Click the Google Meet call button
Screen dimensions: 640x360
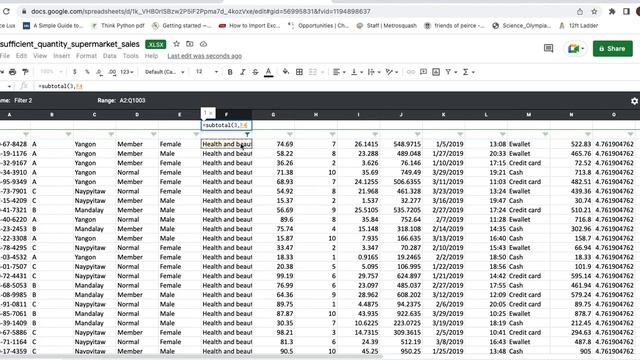[x=576, y=49]
